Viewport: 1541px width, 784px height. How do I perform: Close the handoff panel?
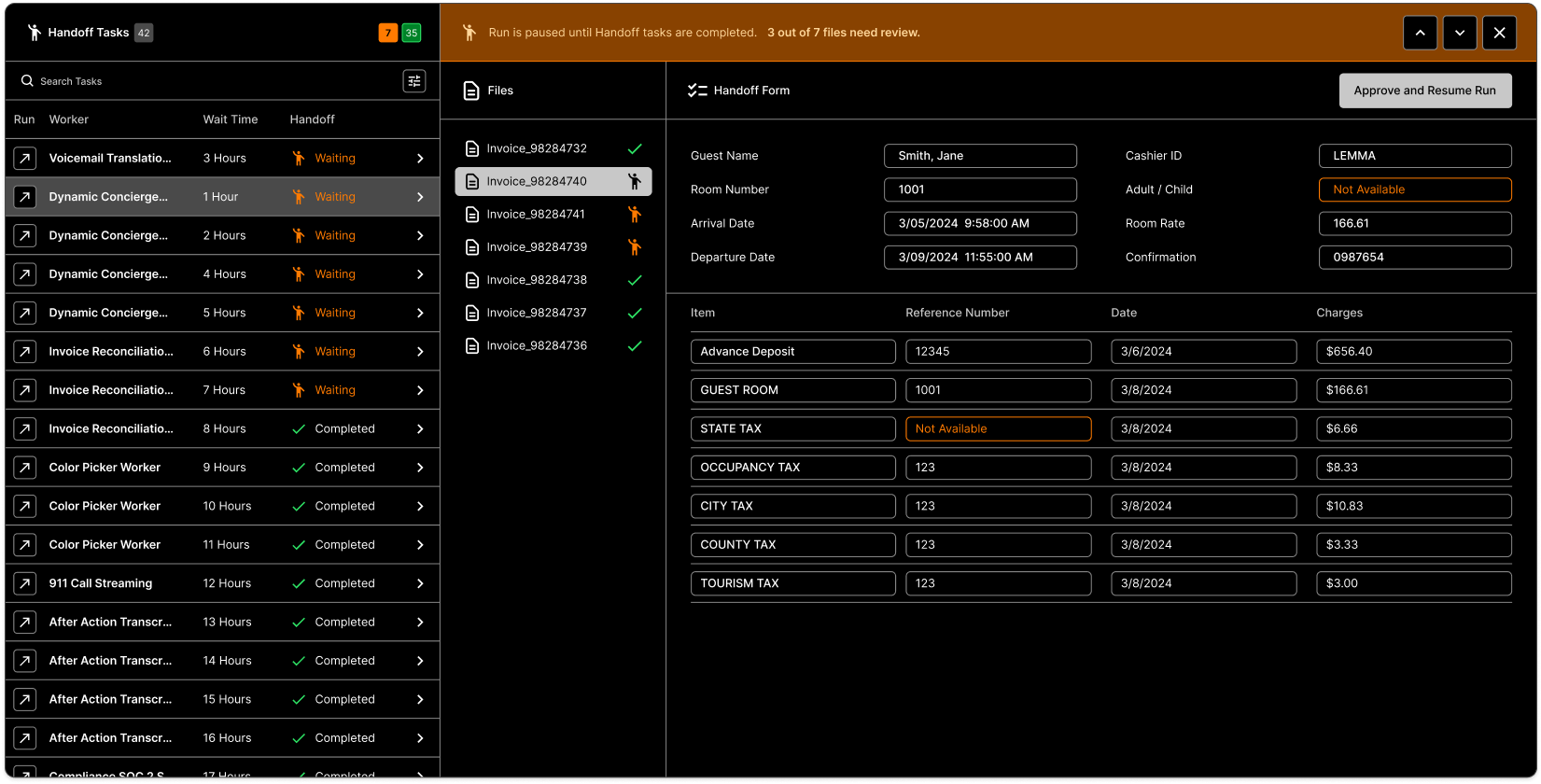click(x=1499, y=33)
